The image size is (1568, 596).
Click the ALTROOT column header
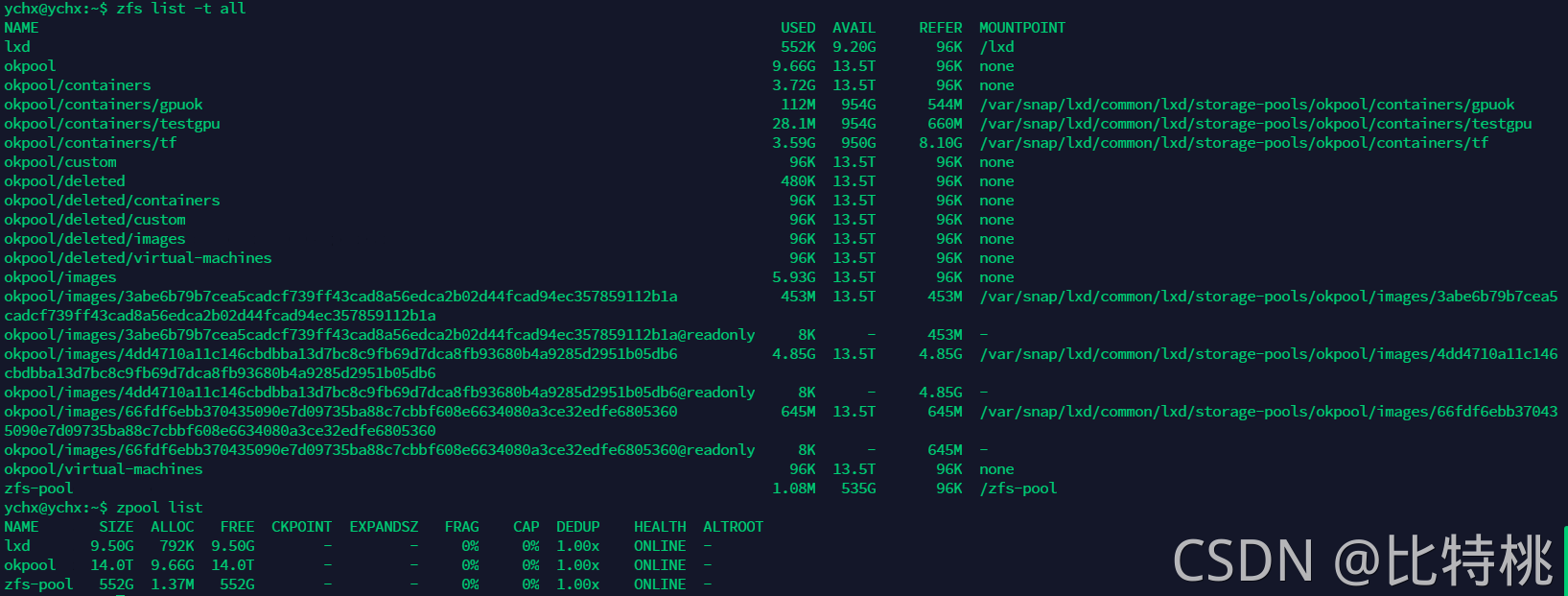coord(734,527)
